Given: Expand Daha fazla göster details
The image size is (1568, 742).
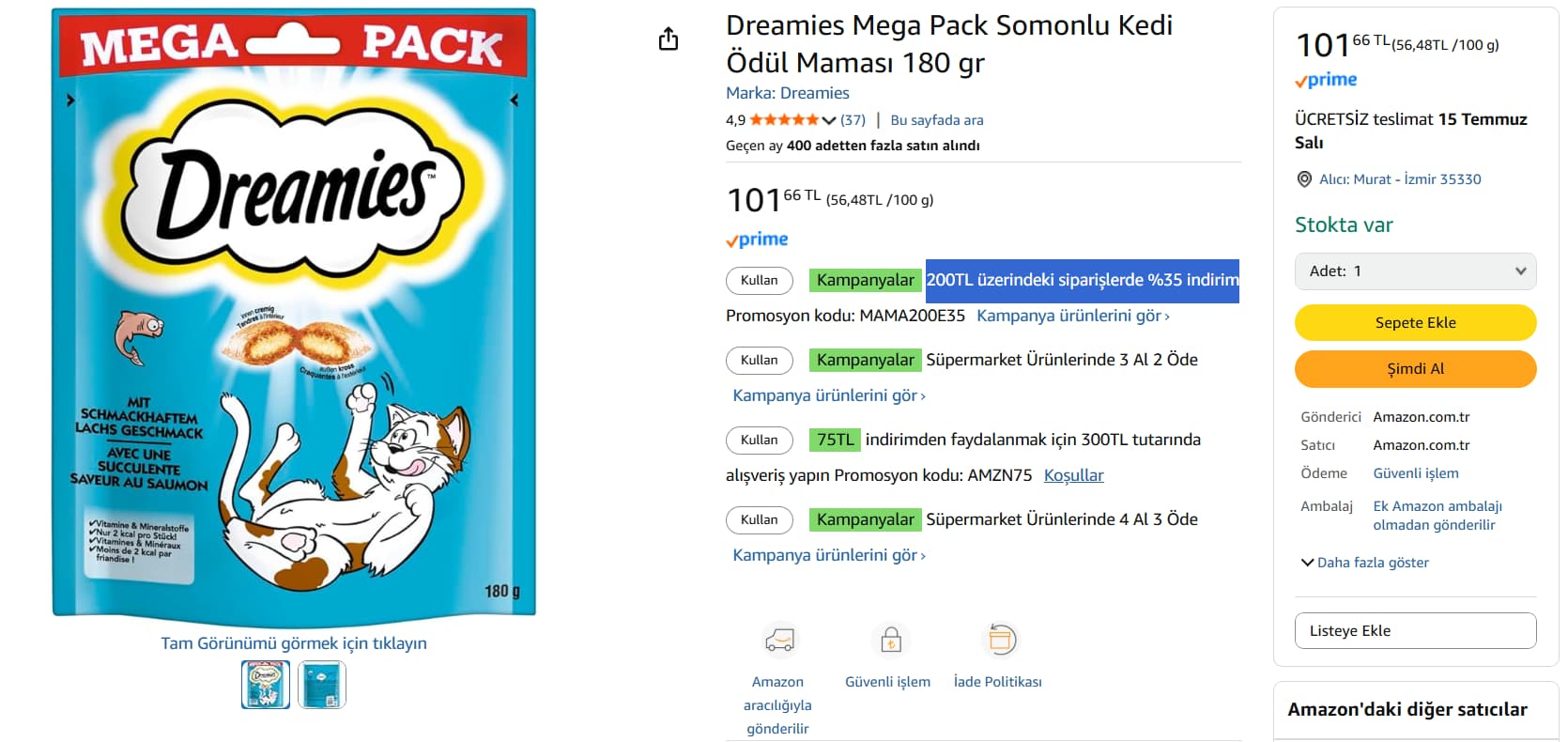Looking at the screenshot, I should point(1364,563).
